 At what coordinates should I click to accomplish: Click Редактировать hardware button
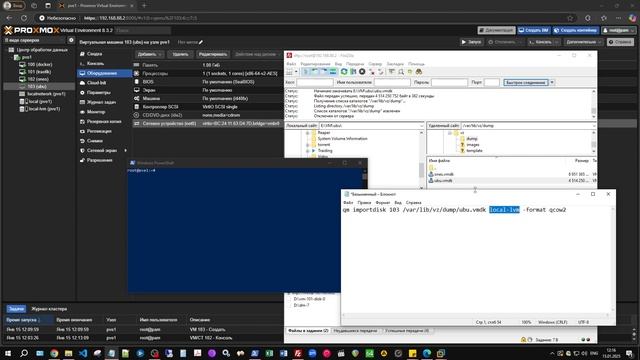point(213,54)
